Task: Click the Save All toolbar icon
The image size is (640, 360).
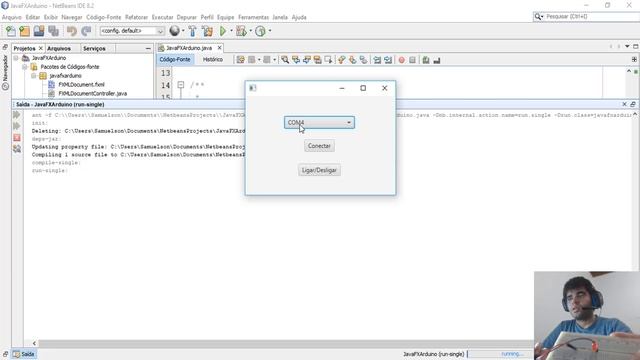Action: (x=53, y=31)
